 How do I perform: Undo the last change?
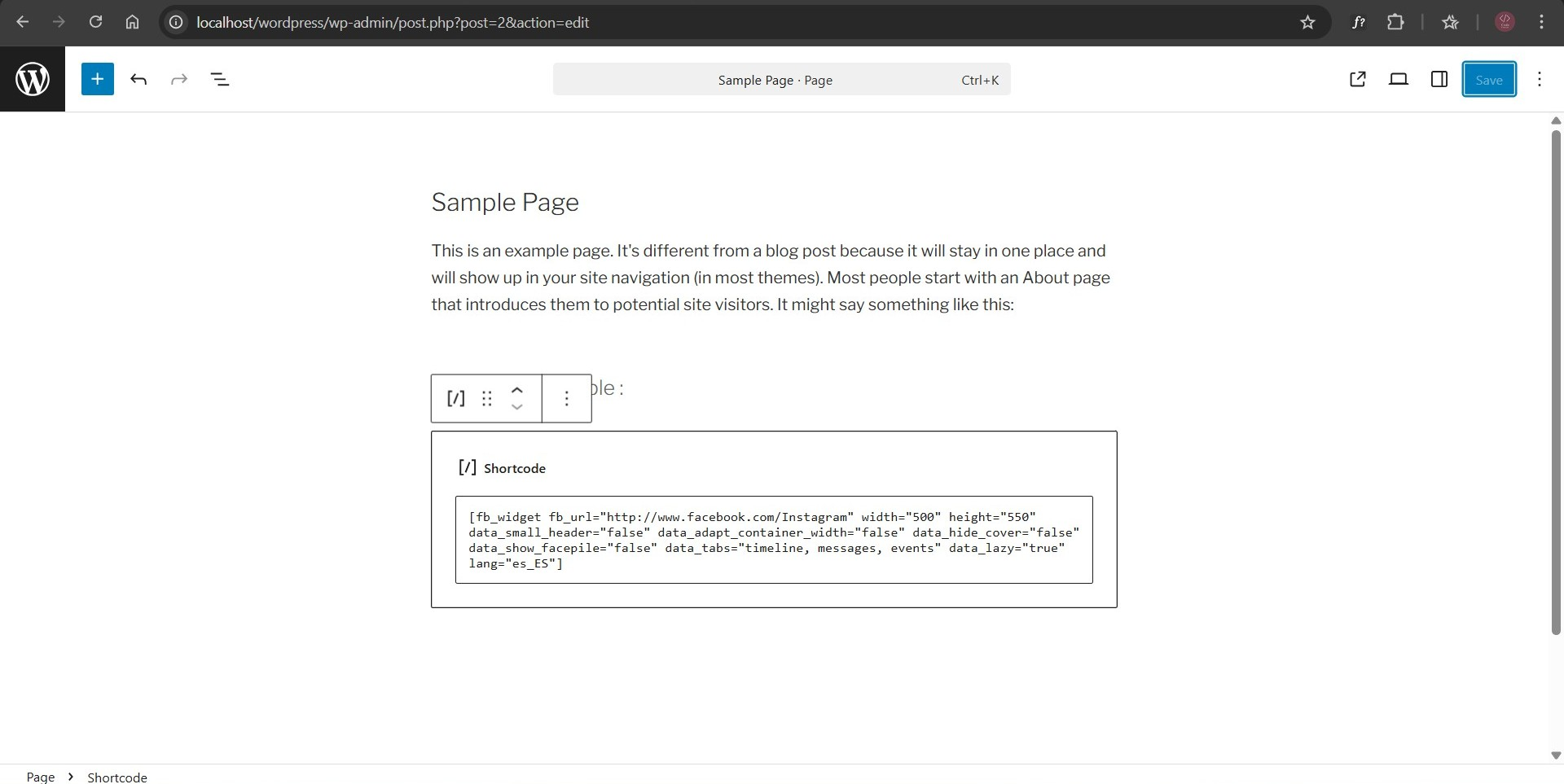(x=138, y=79)
